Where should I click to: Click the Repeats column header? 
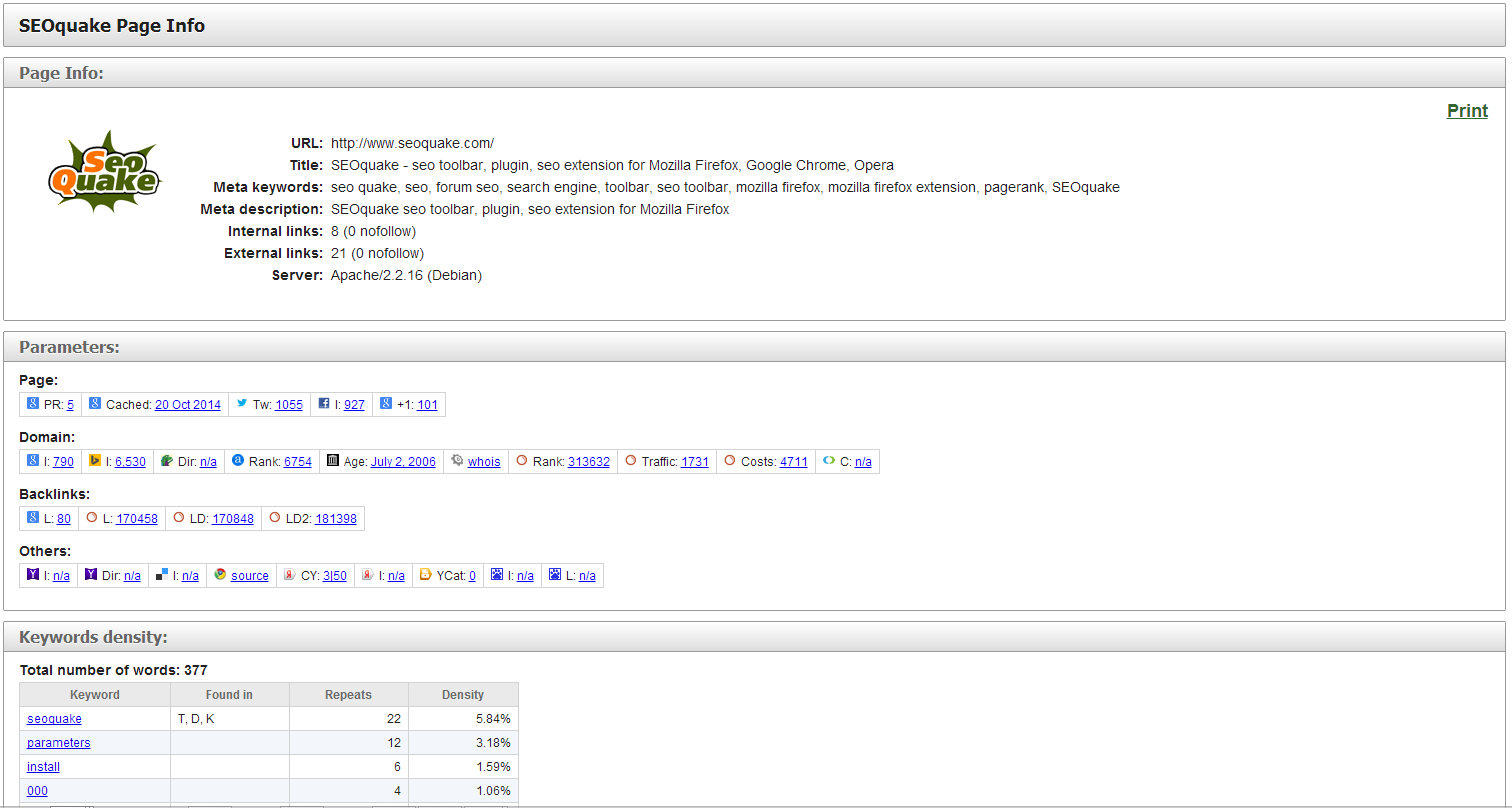point(349,695)
